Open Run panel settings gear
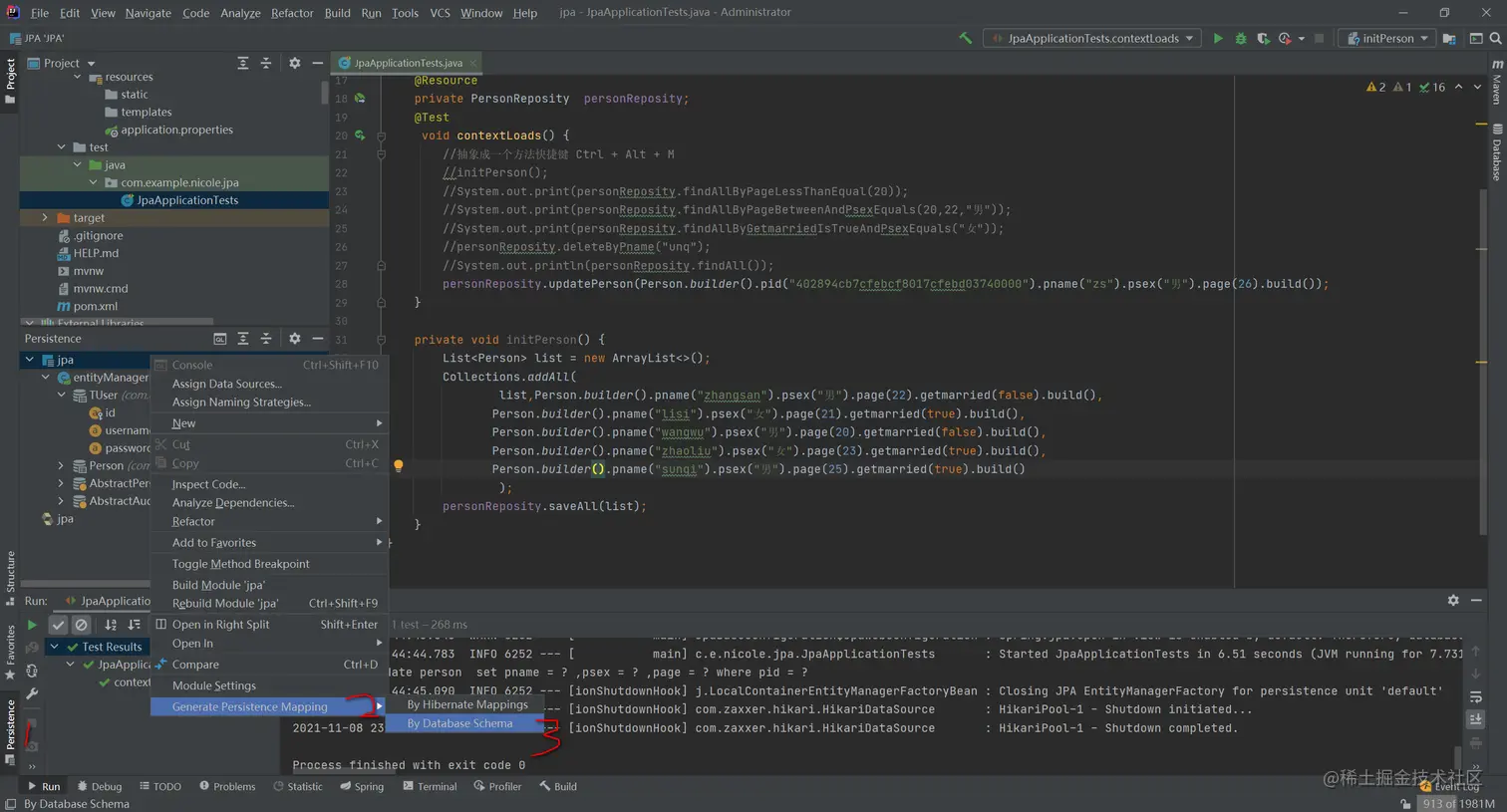The width and height of the screenshot is (1507, 812). (1453, 600)
